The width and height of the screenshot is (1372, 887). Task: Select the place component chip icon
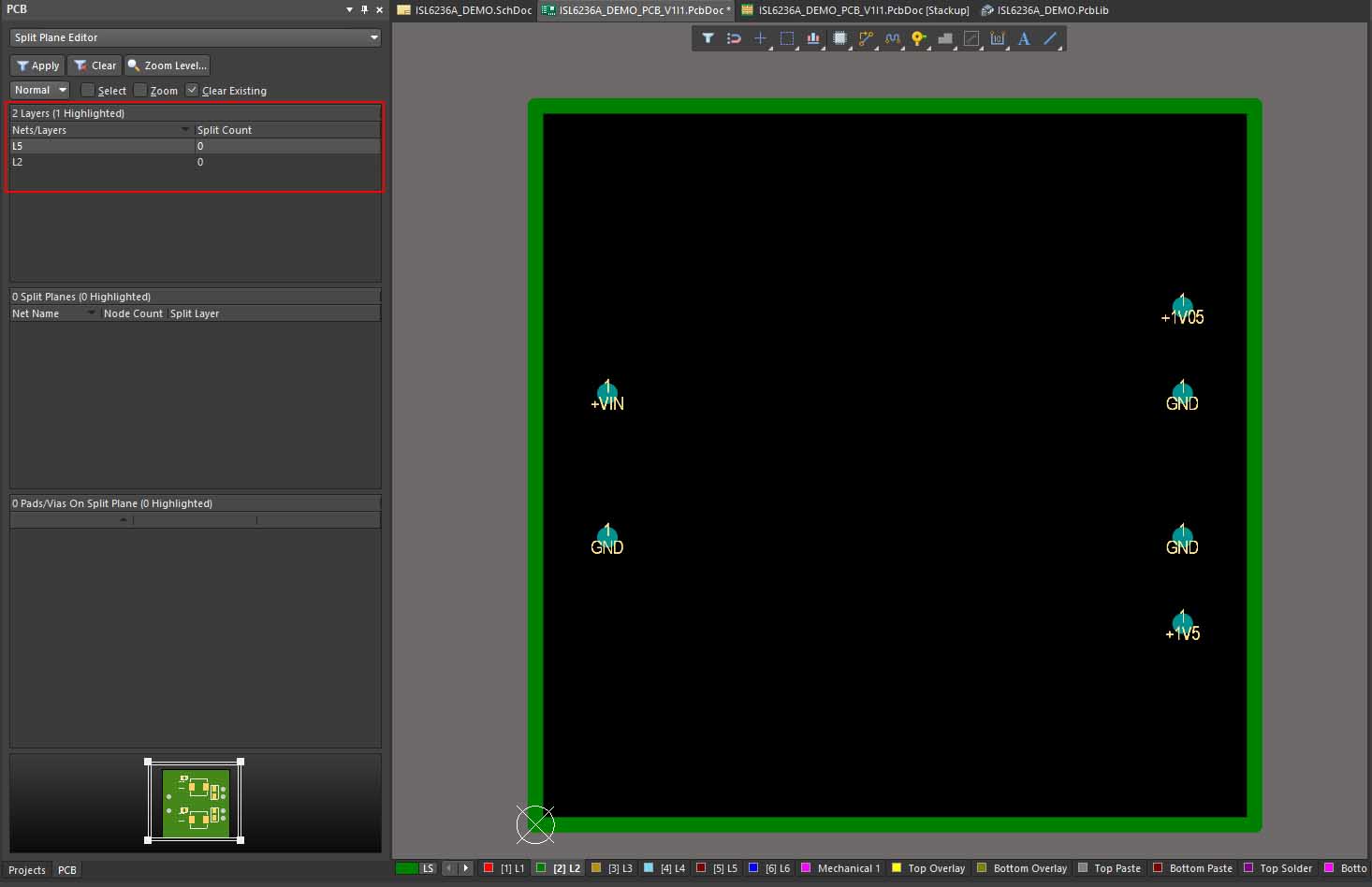[x=839, y=38]
